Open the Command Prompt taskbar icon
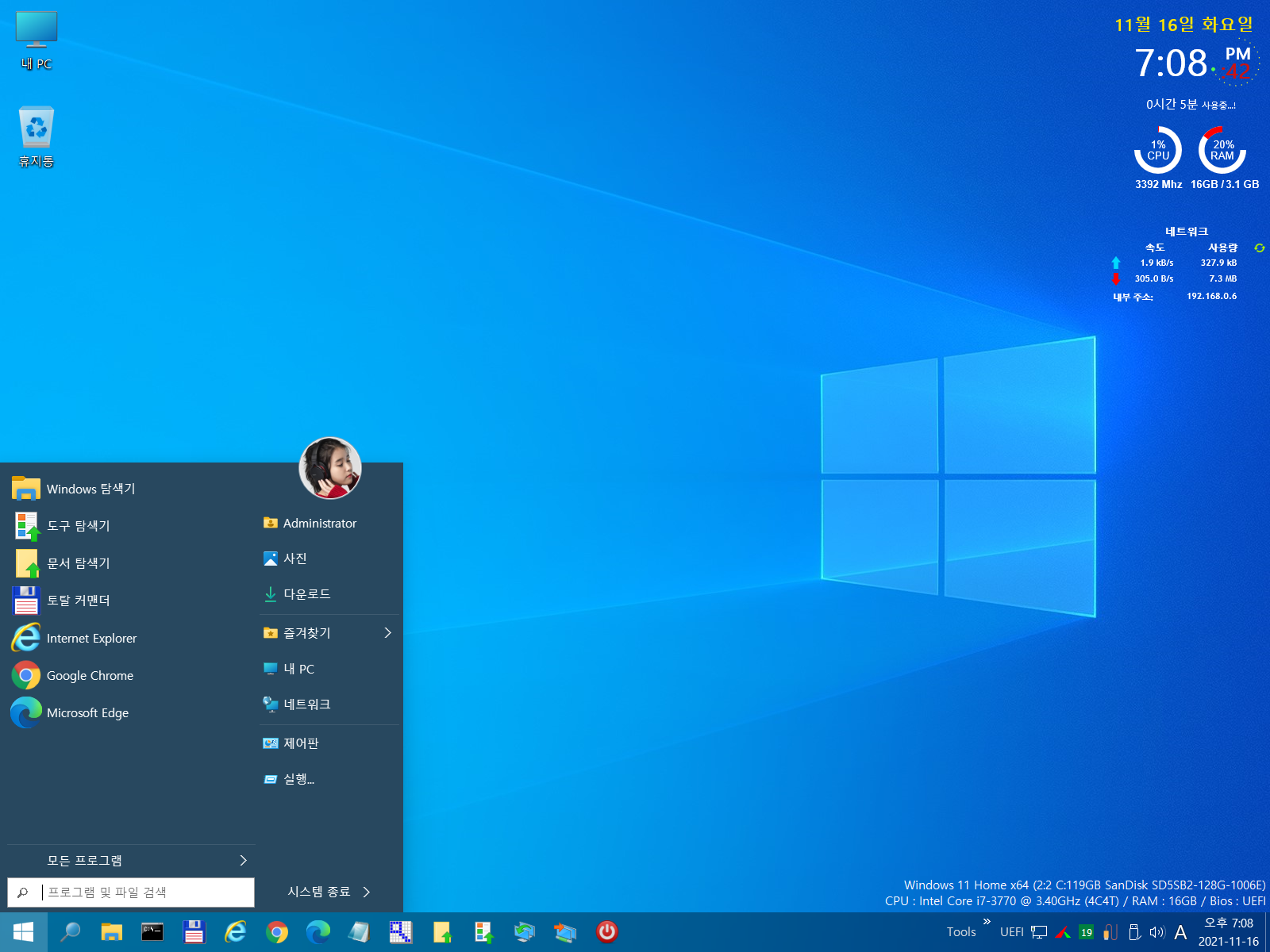The width and height of the screenshot is (1270, 952). click(x=152, y=932)
